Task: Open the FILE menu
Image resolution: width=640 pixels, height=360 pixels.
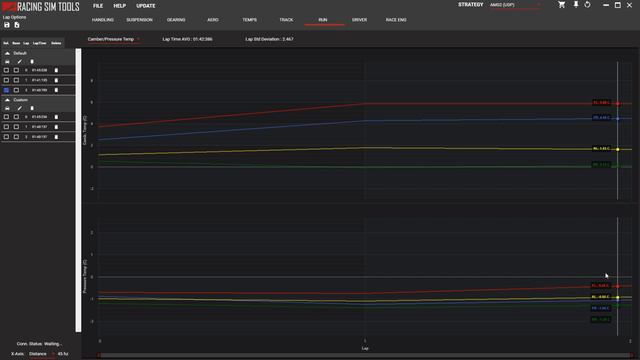Action: click(x=98, y=6)
